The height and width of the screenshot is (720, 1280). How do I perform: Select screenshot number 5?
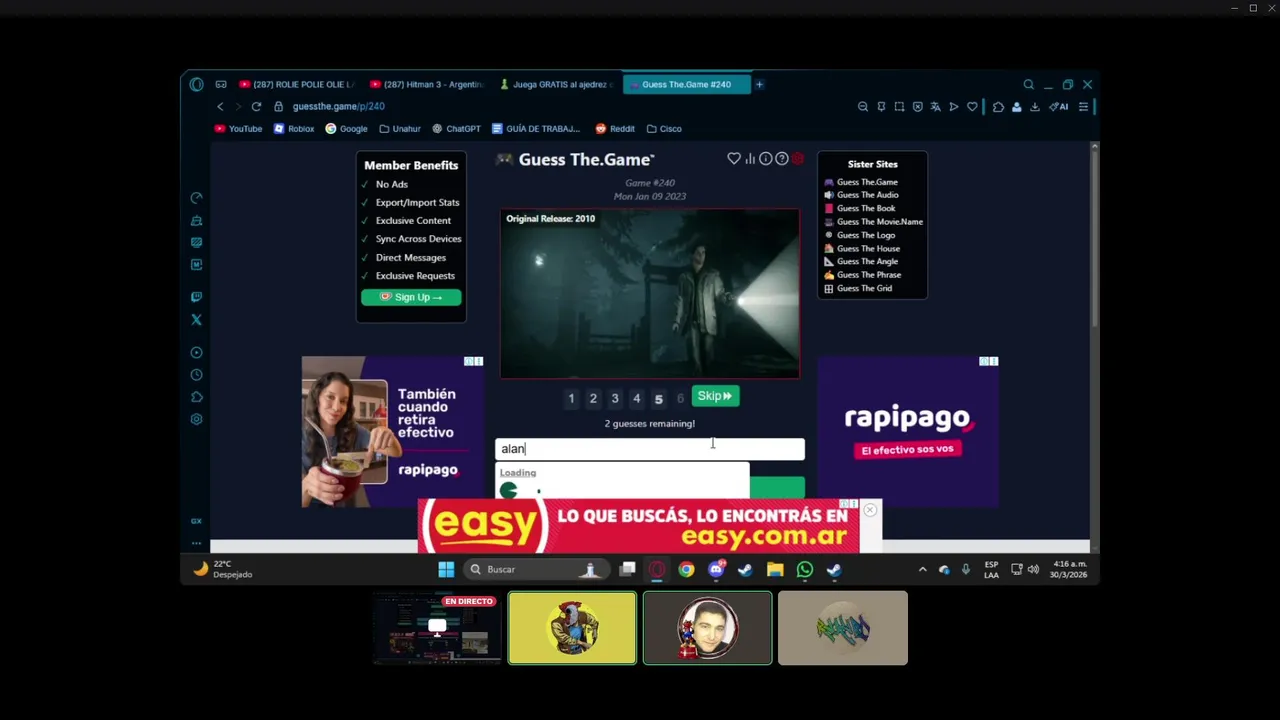(x=658, y=399)
